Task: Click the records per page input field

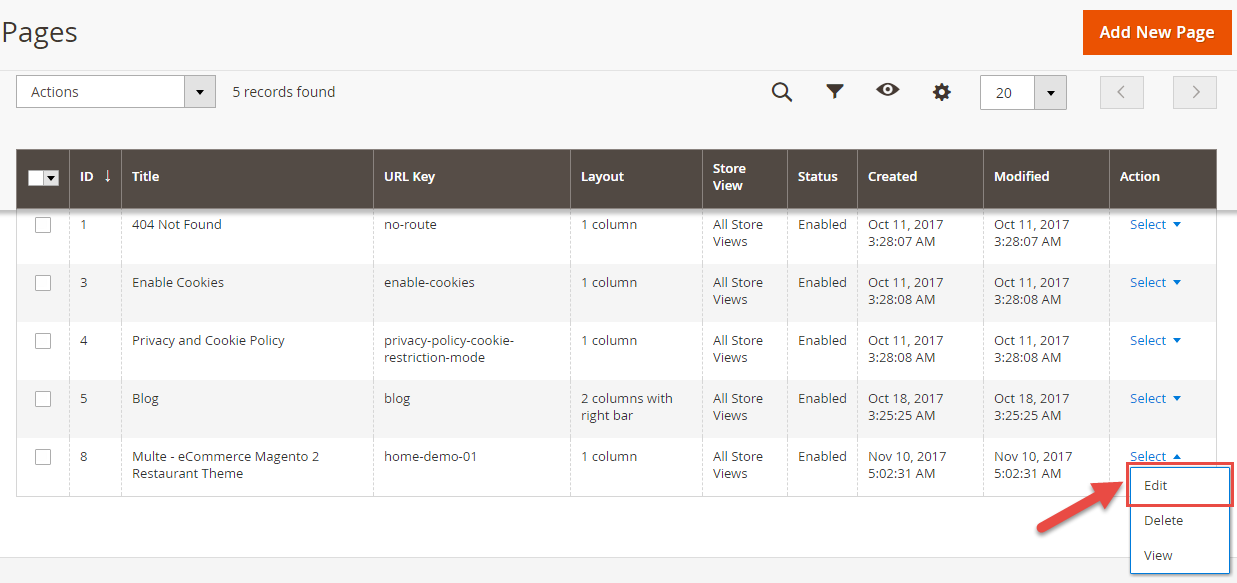Action: (1006, 93)
